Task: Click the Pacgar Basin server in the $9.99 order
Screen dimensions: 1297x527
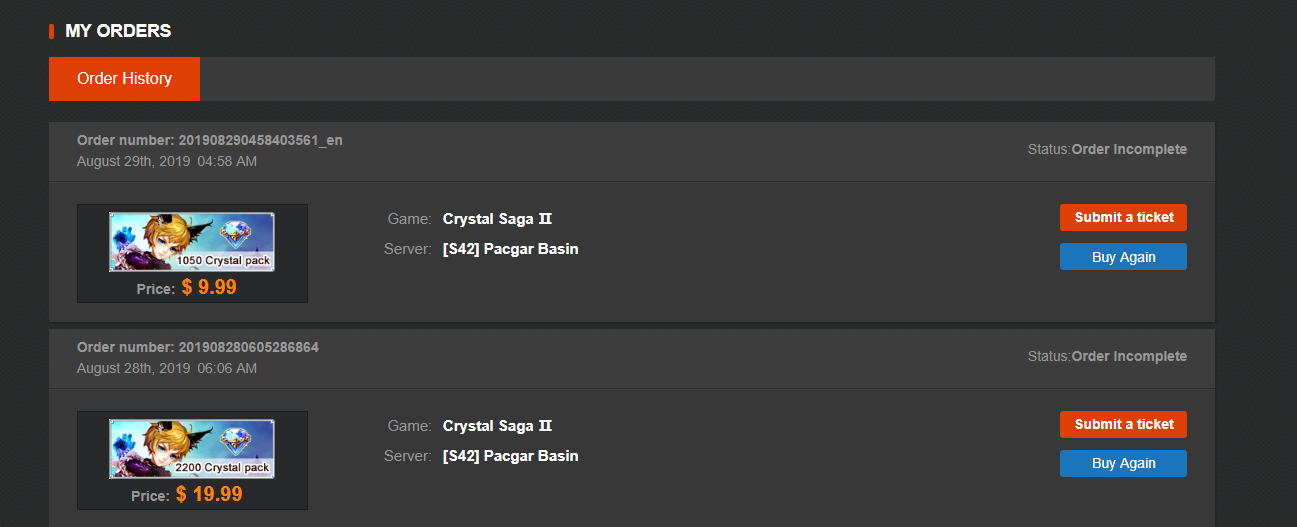Action: 510,249
